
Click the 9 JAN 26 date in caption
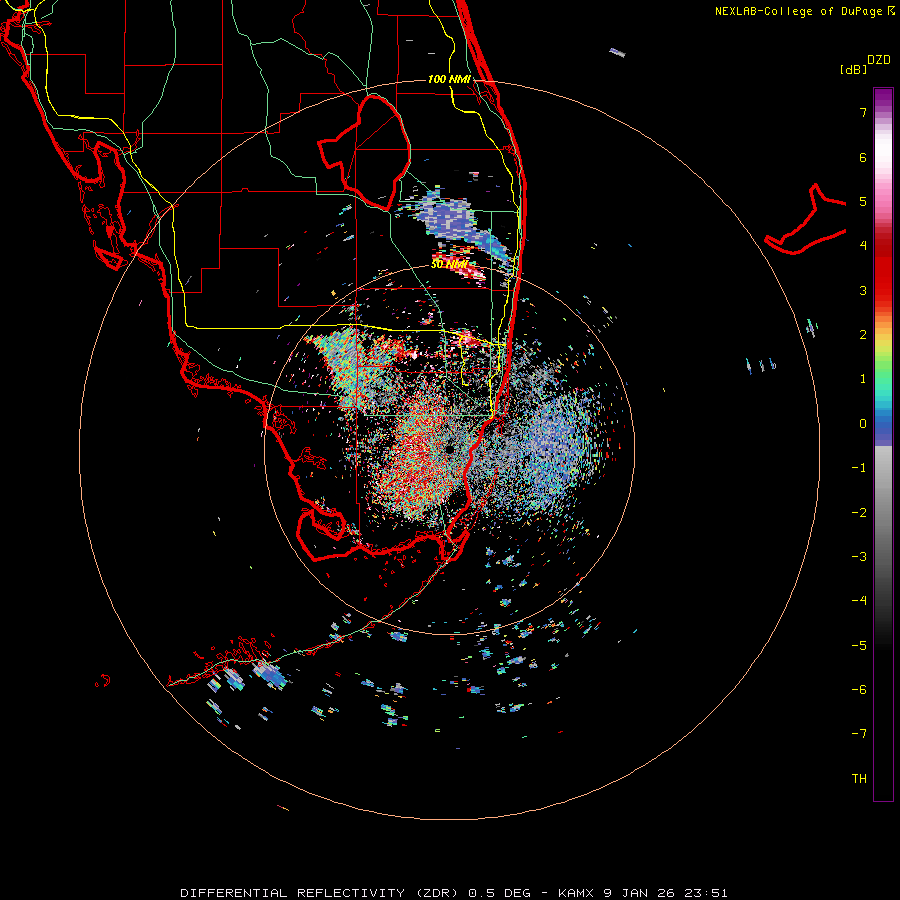(x=641, y=893)
